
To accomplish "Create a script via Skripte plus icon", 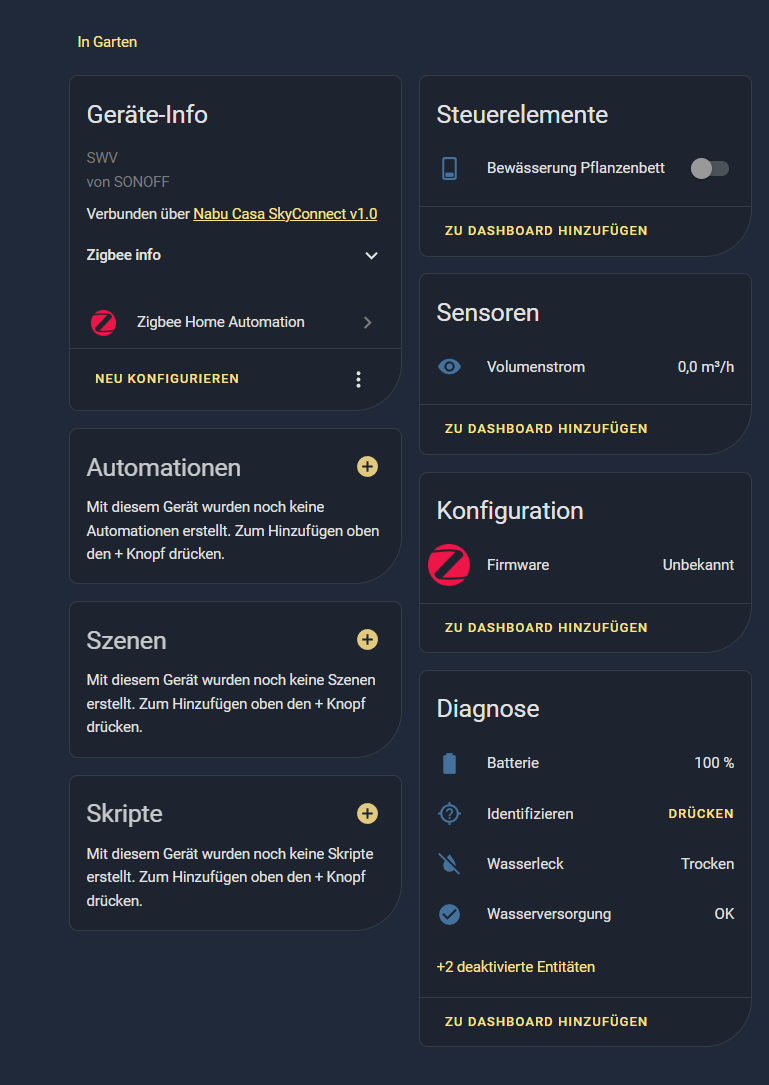I will coord(368,813).
